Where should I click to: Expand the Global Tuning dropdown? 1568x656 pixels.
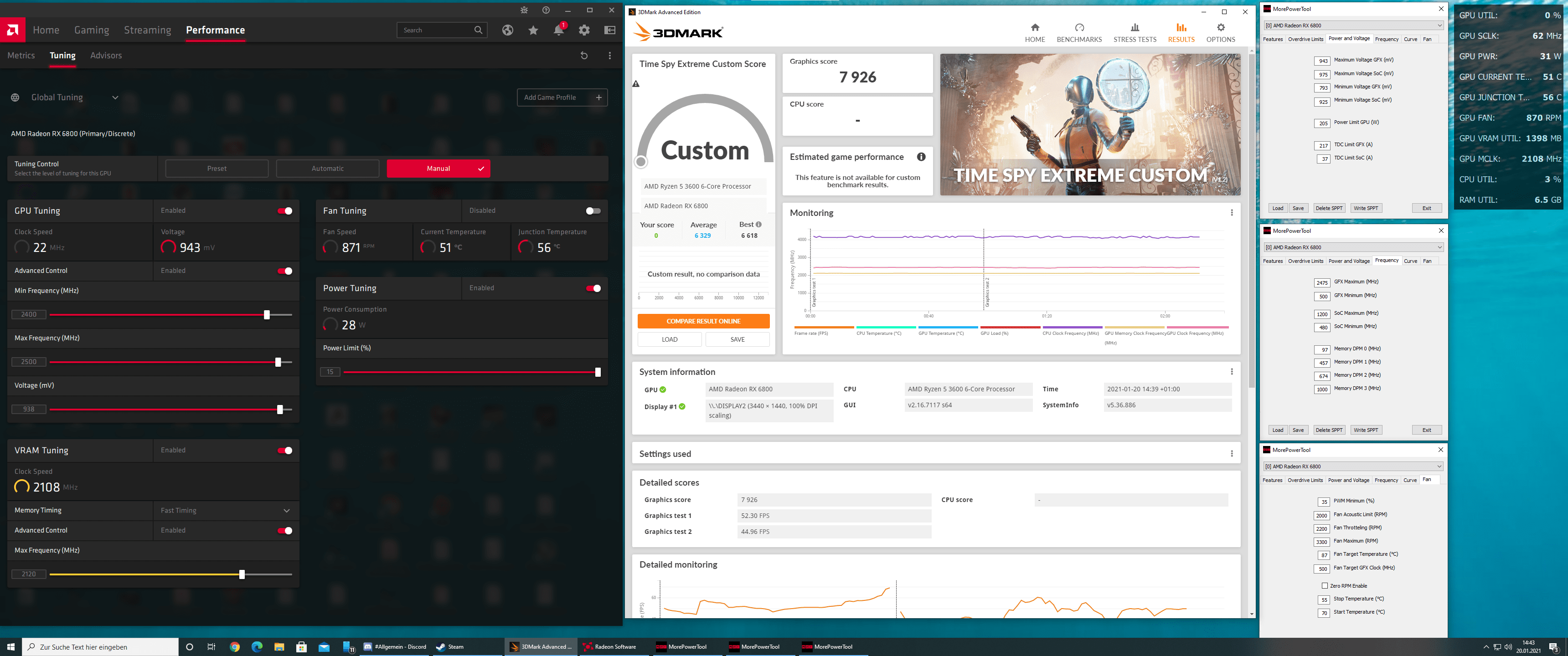tap(115, 97)
